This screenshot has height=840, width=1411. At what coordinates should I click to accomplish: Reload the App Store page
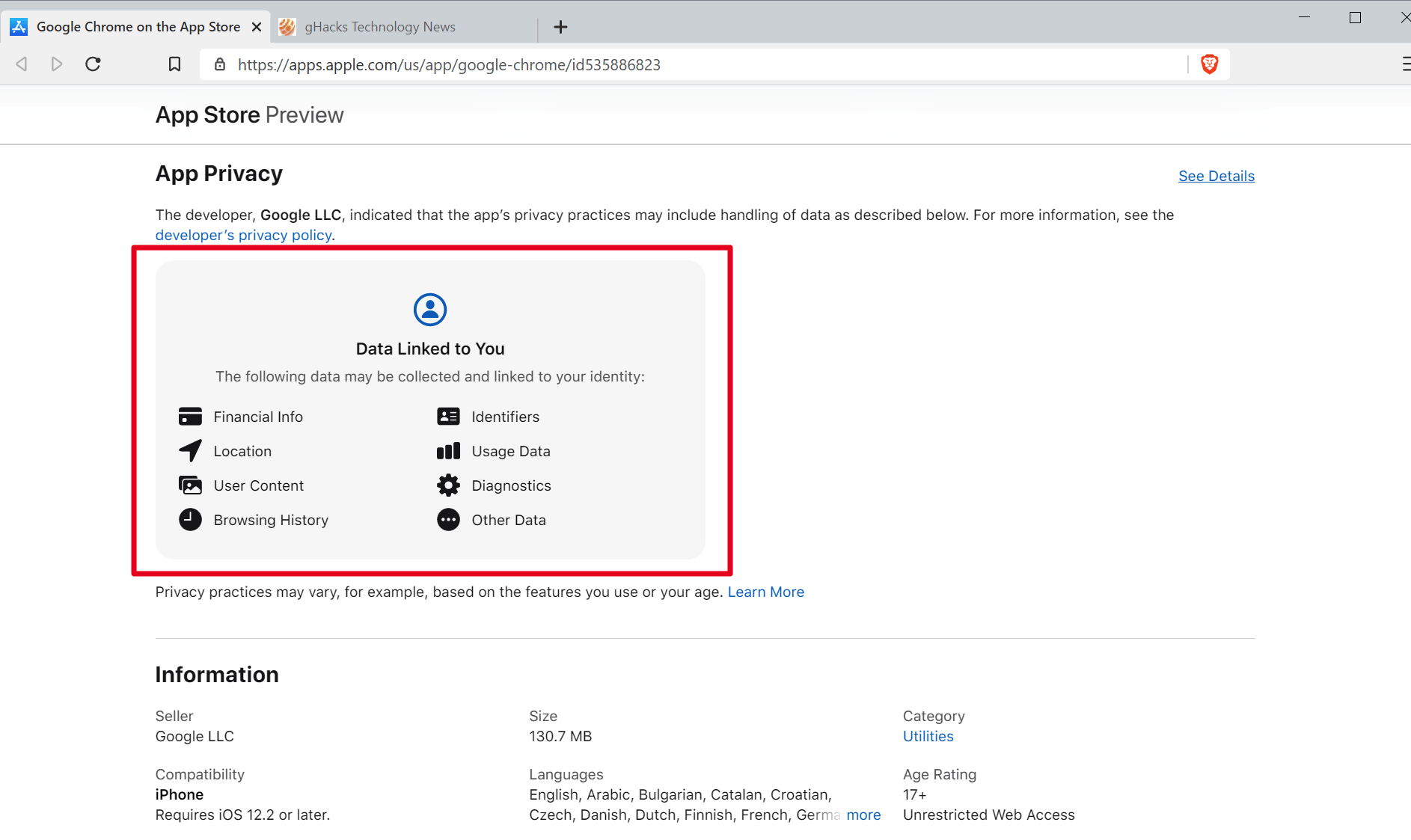point(93,64)
